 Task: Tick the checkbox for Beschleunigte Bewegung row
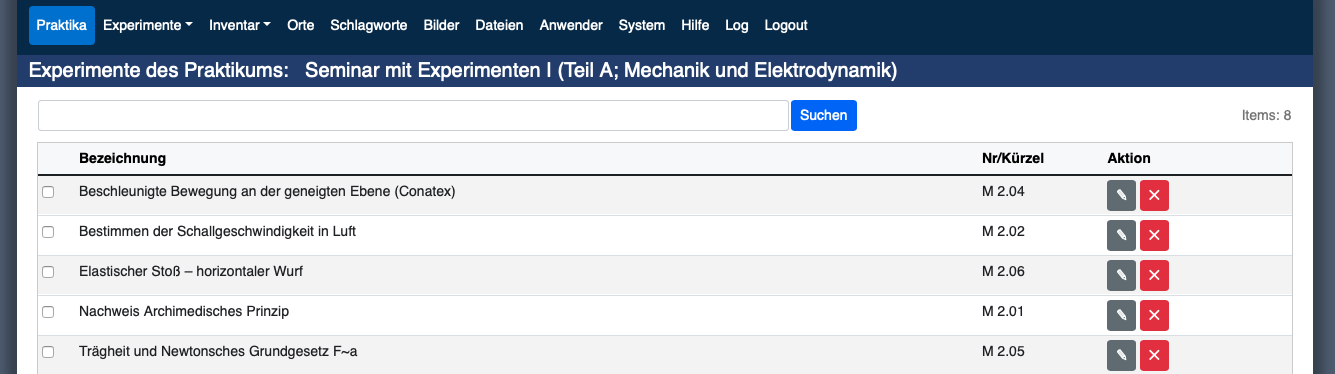pyautogui.click(x=48, y=192)
